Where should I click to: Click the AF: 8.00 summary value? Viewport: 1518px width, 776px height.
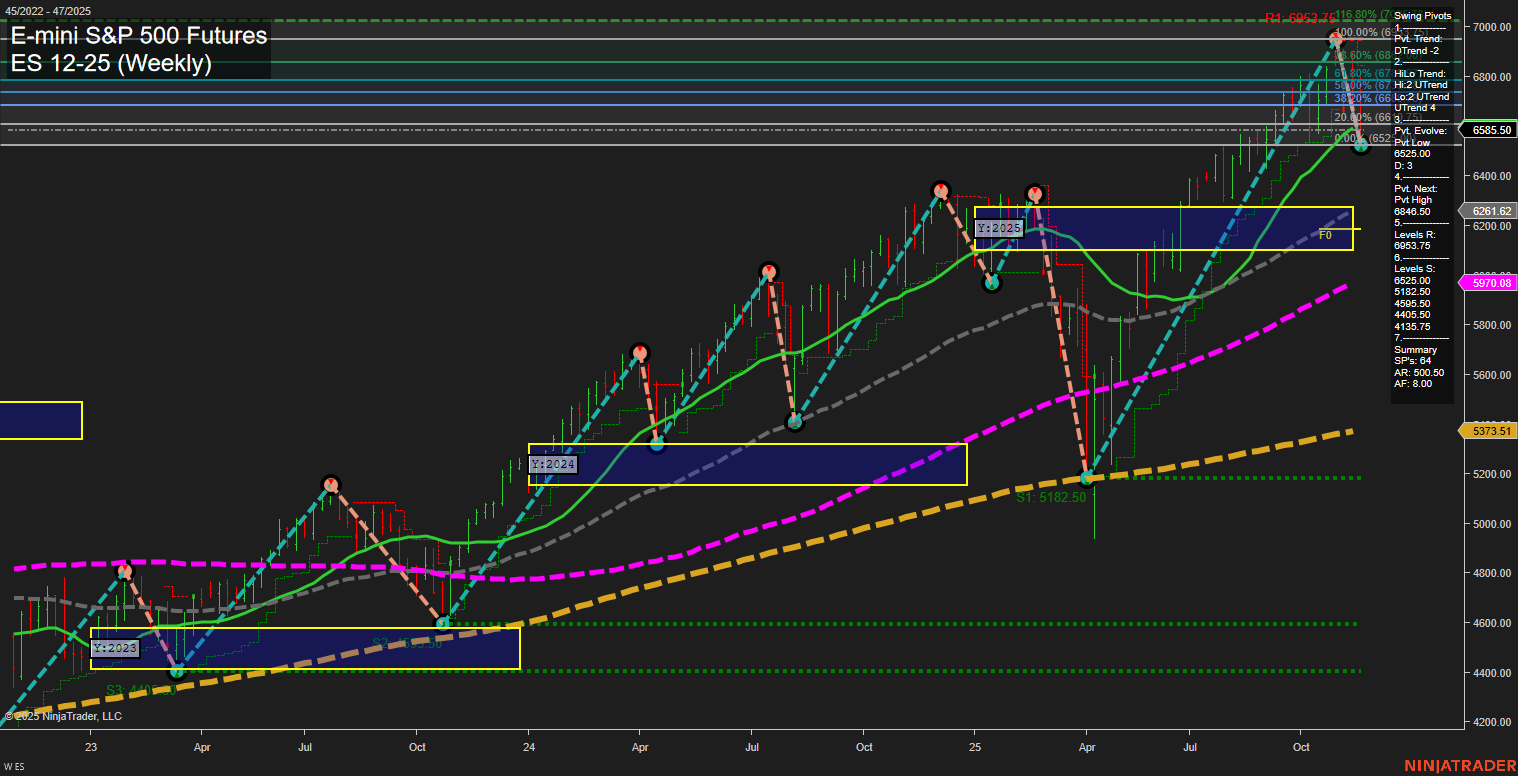pyautogui.click(x=1413, y=383)
